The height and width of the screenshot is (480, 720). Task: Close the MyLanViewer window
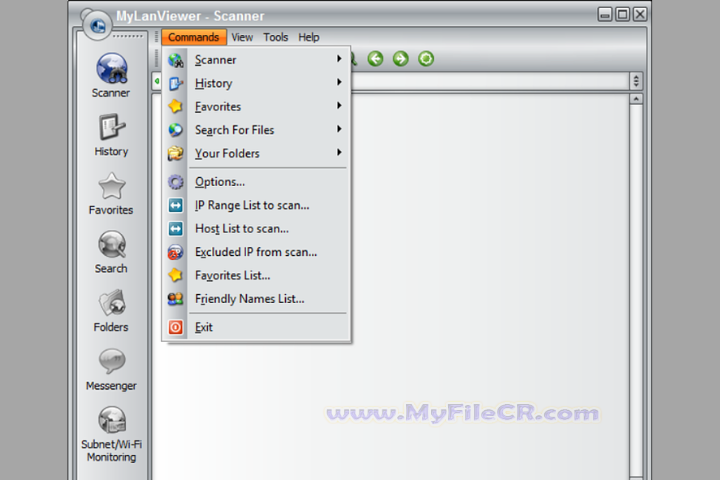click(640, 15)
